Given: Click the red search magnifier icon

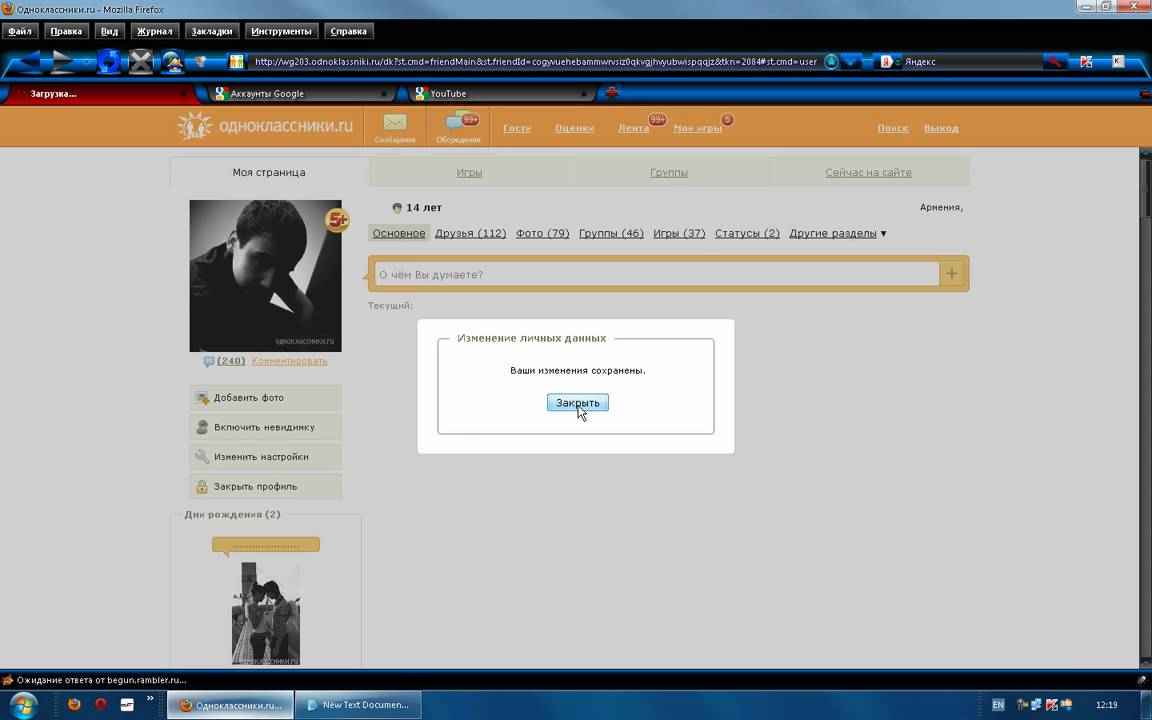Looking at the screenshot, I should point(1054,62).
